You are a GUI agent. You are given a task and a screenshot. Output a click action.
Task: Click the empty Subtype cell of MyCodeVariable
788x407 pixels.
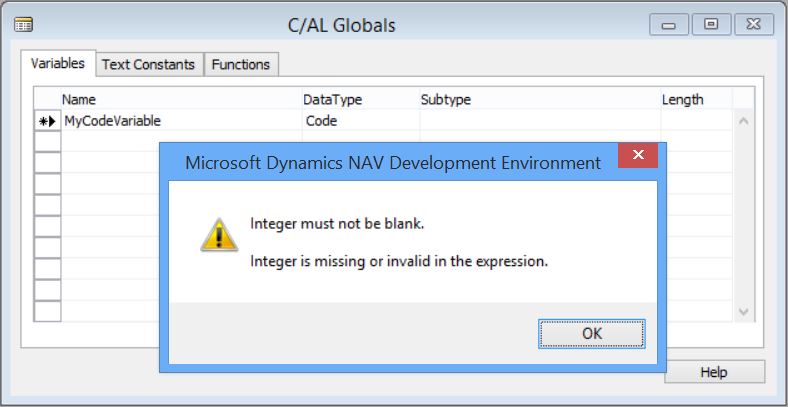(x=540, y=121)
